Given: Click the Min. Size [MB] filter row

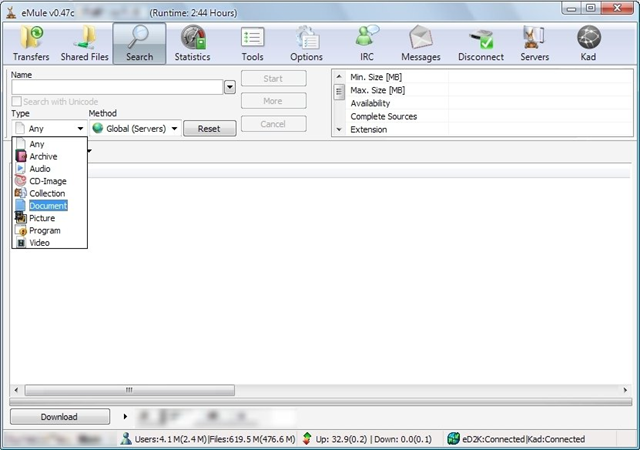Looking at the screenshot, I should [x=489, y=77].
